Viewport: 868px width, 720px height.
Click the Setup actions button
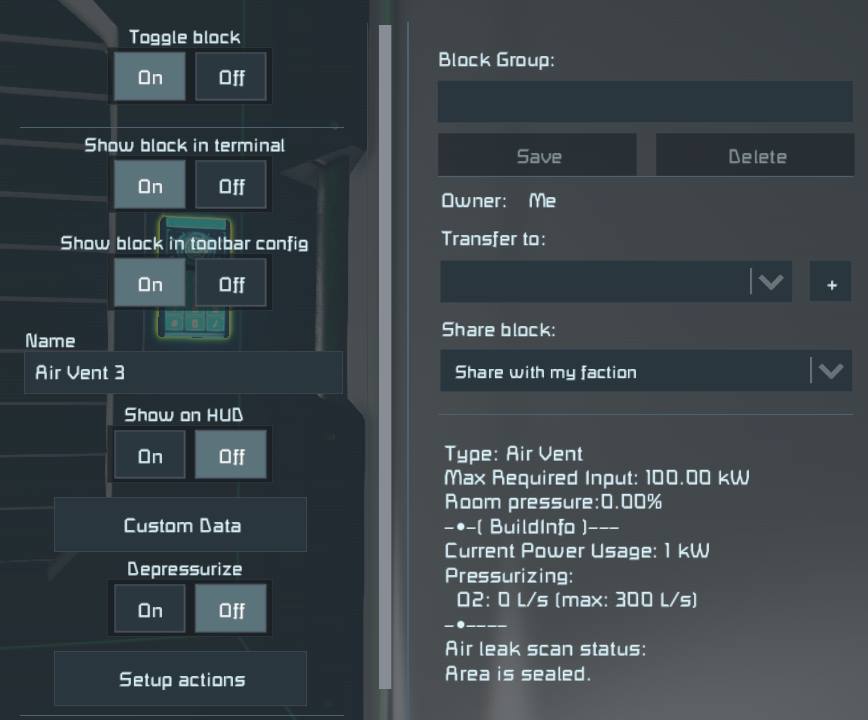point(180,678)
